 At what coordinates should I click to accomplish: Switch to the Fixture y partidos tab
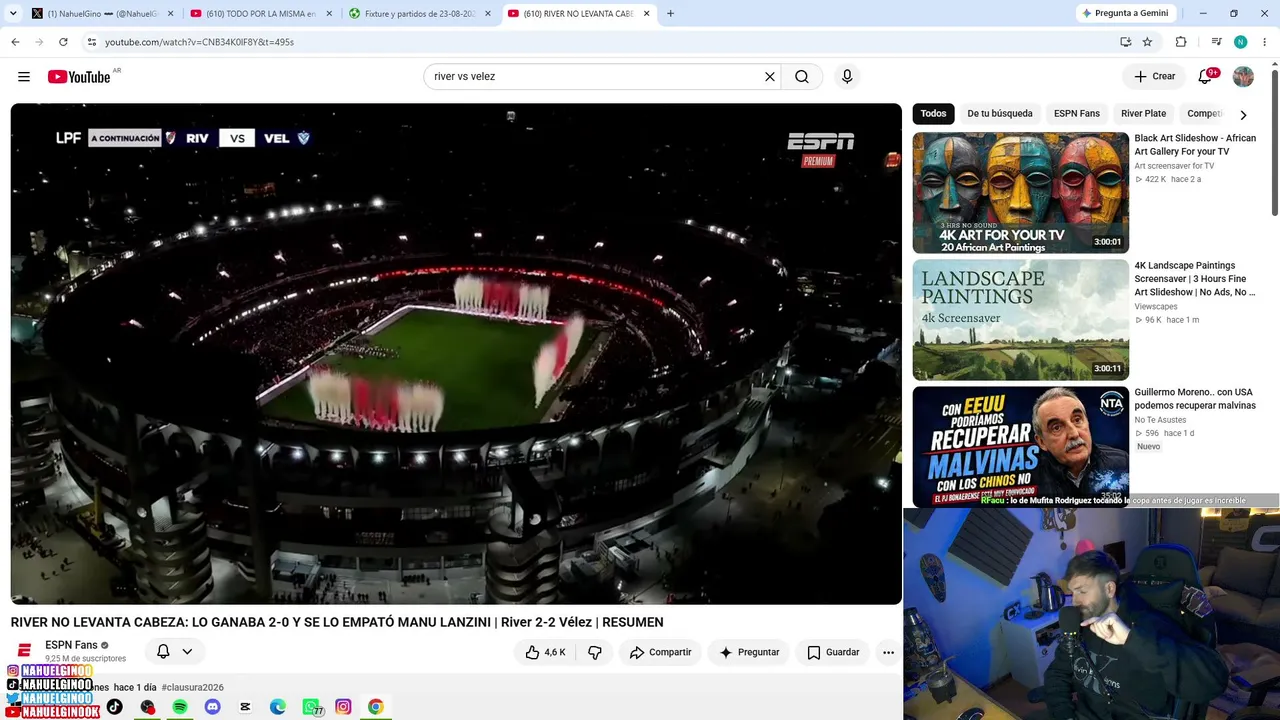(420, 13)
